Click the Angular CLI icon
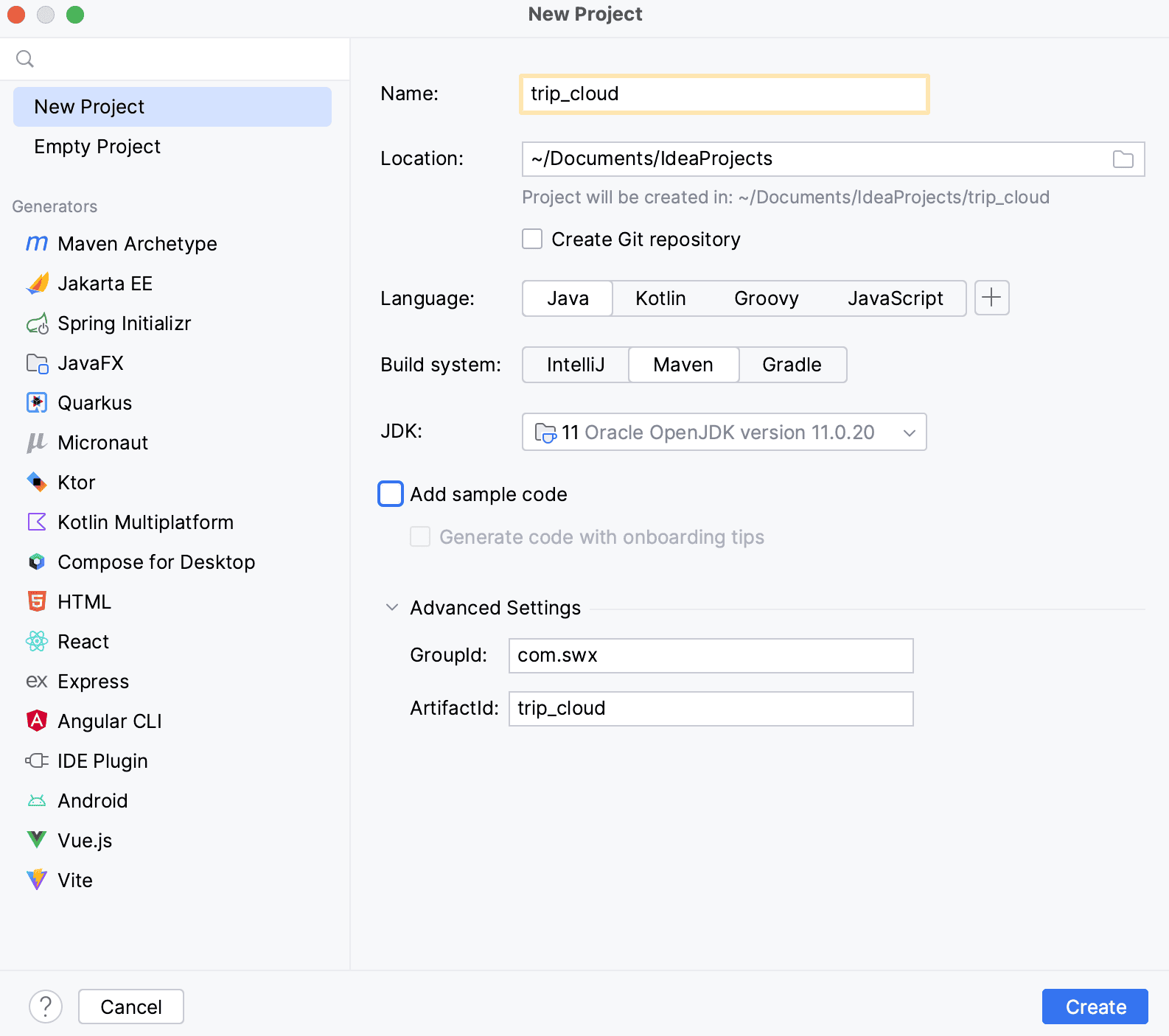 [x=37, y=721]
